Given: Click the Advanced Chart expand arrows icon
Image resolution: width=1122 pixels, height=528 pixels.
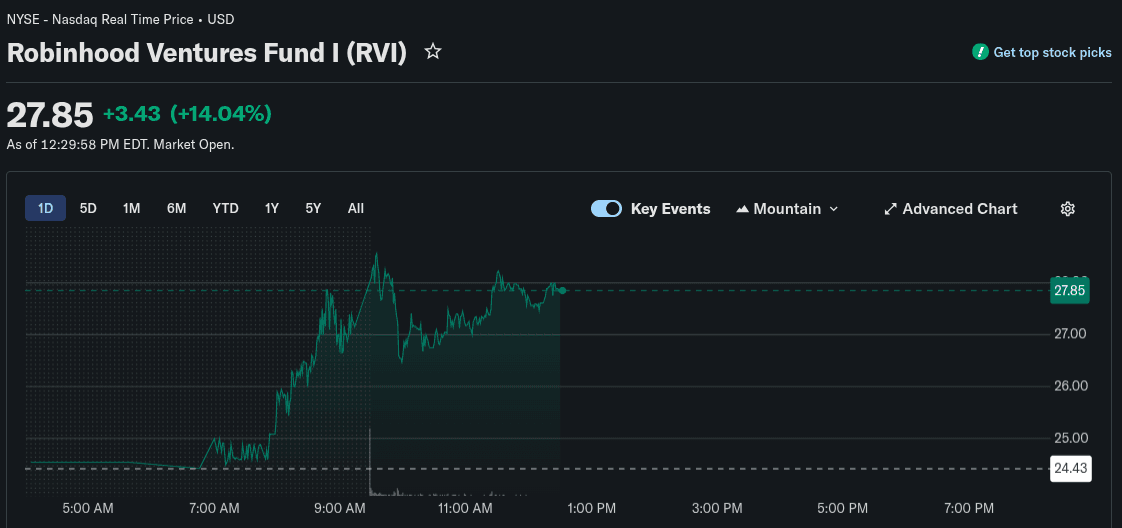Looking at the screenshot, I should pos(890,209).
